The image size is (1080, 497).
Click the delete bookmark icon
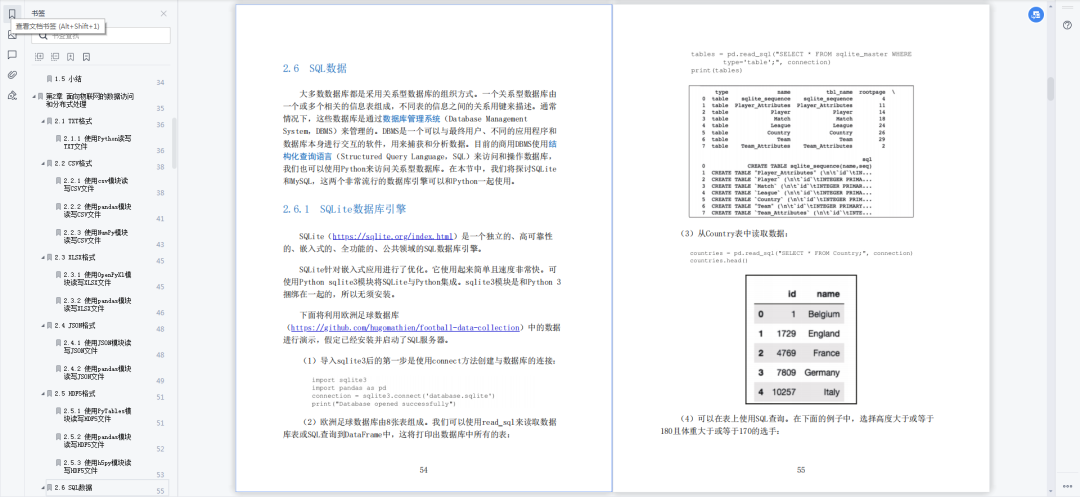click(x=87, y=56)
